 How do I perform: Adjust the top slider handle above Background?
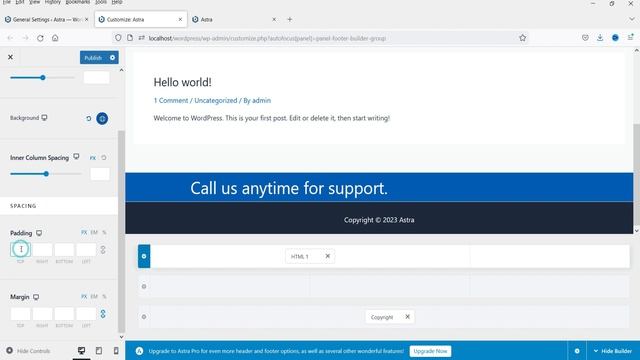coord(42,78)
